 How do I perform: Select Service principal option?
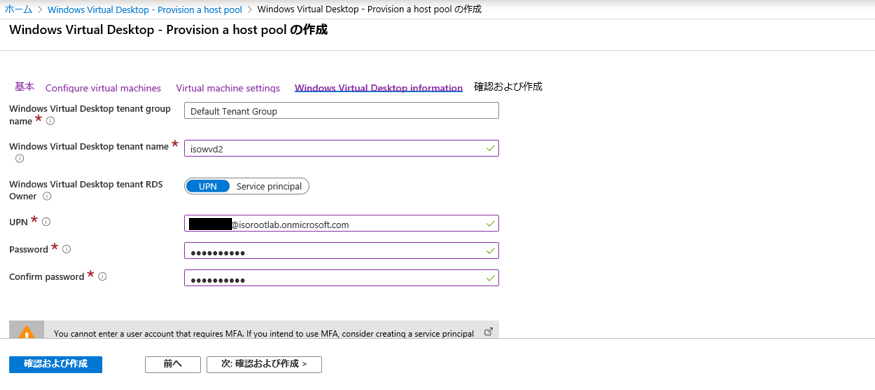click(269, 186)
